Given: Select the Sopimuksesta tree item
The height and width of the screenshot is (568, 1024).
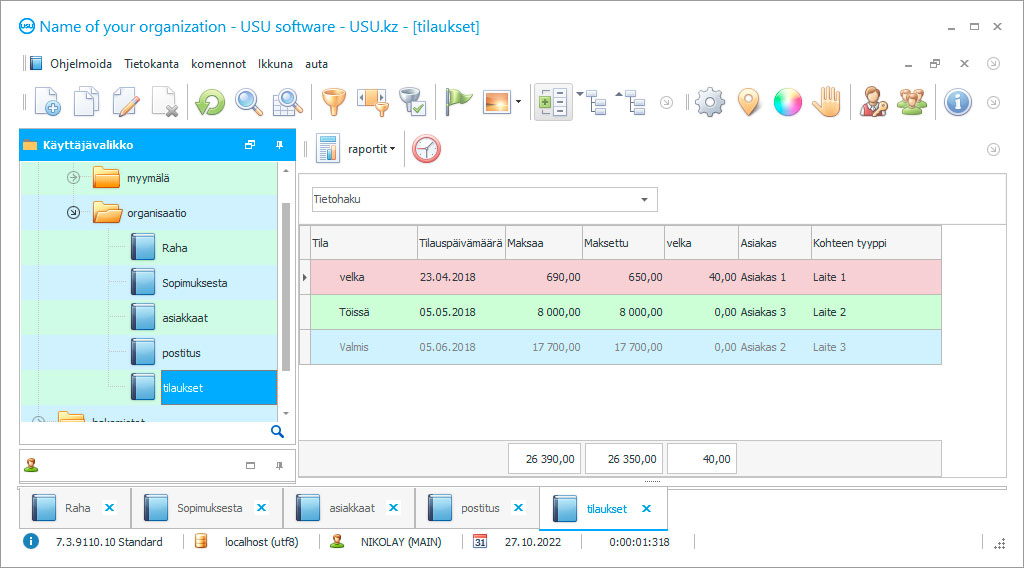Looking at the screenshot, I should [194, 283].
